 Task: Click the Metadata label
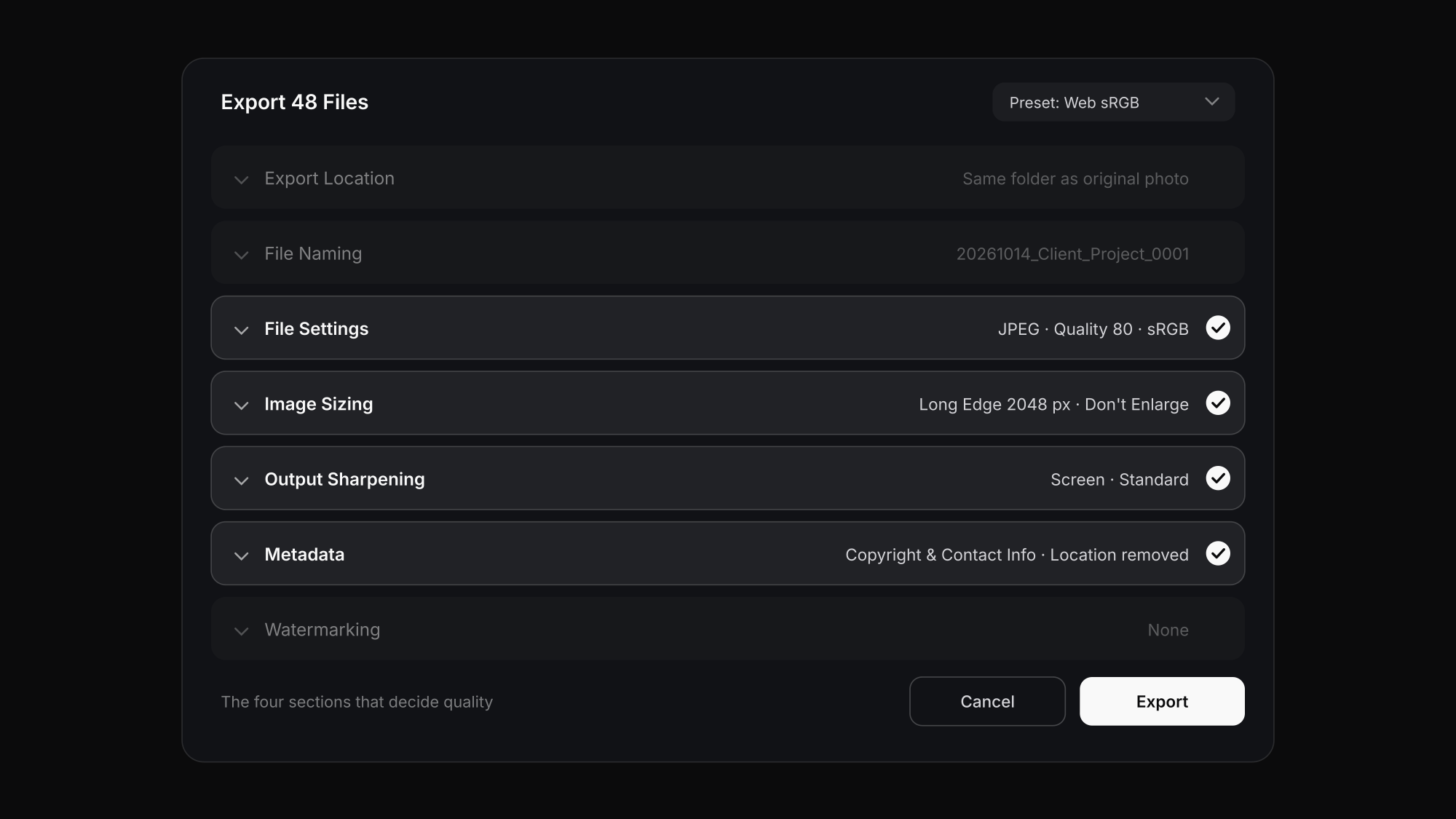coord(304,554)
